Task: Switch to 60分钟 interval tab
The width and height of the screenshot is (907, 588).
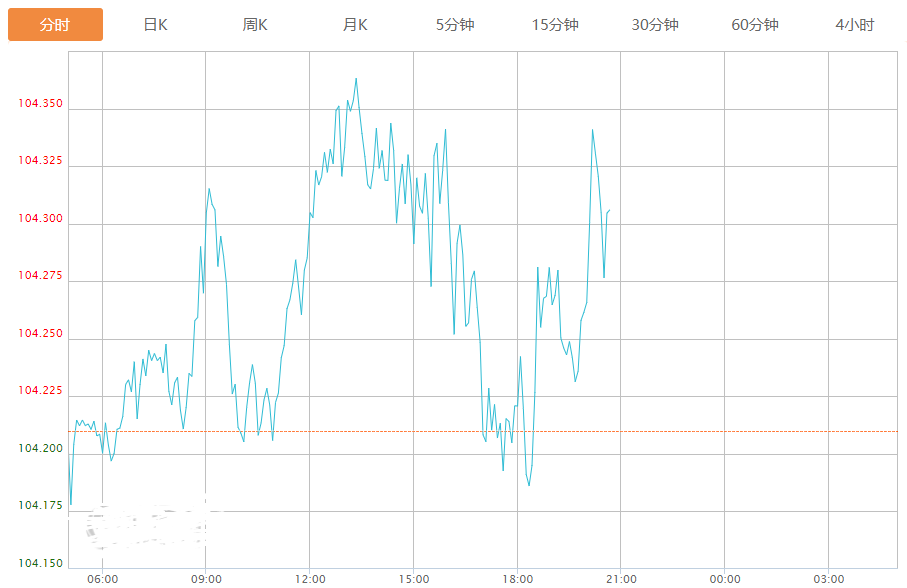Action: (755, 25)
